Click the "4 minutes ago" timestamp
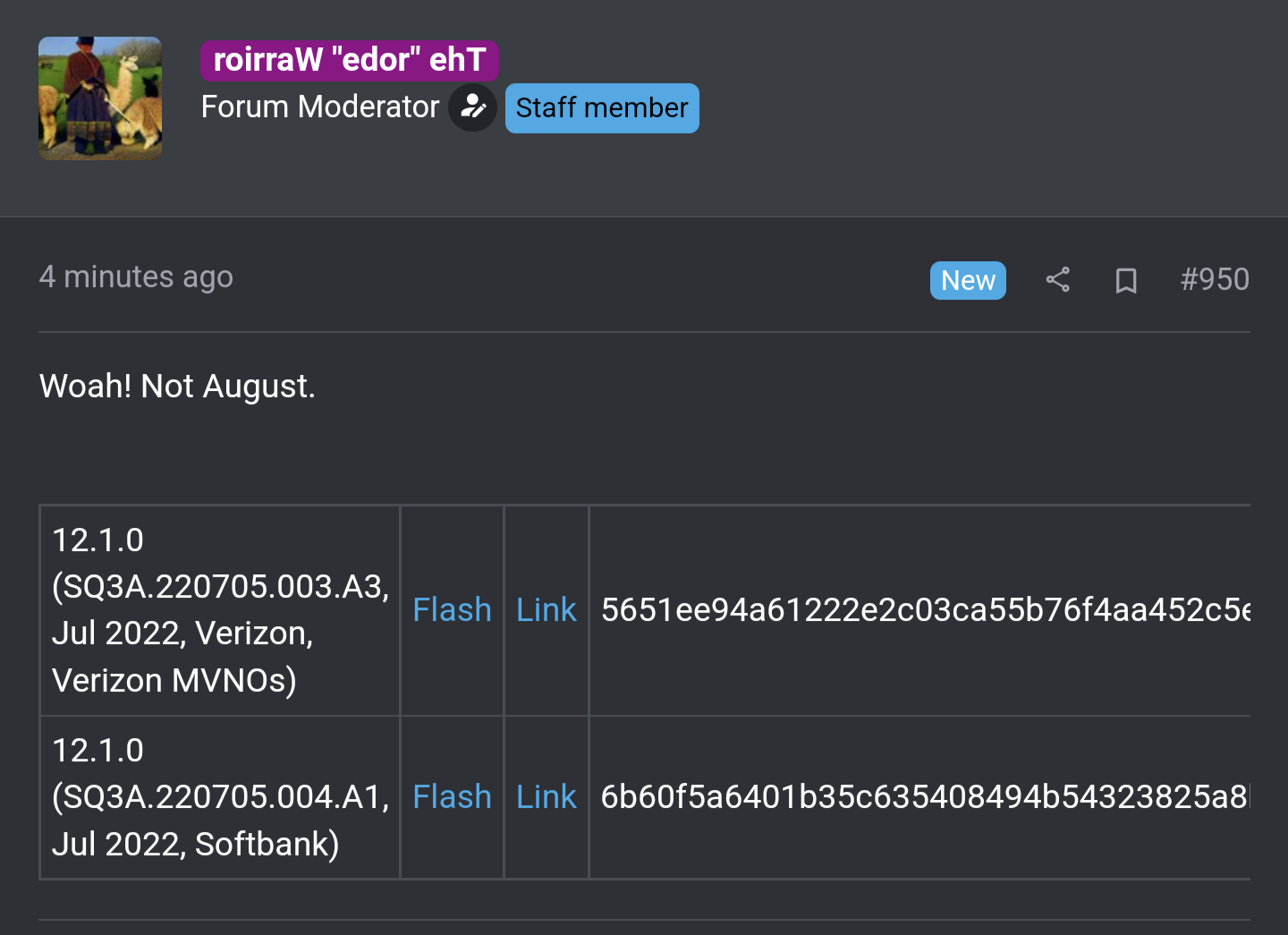This screenshot has width=1288, height=935. tap(136, 277)
